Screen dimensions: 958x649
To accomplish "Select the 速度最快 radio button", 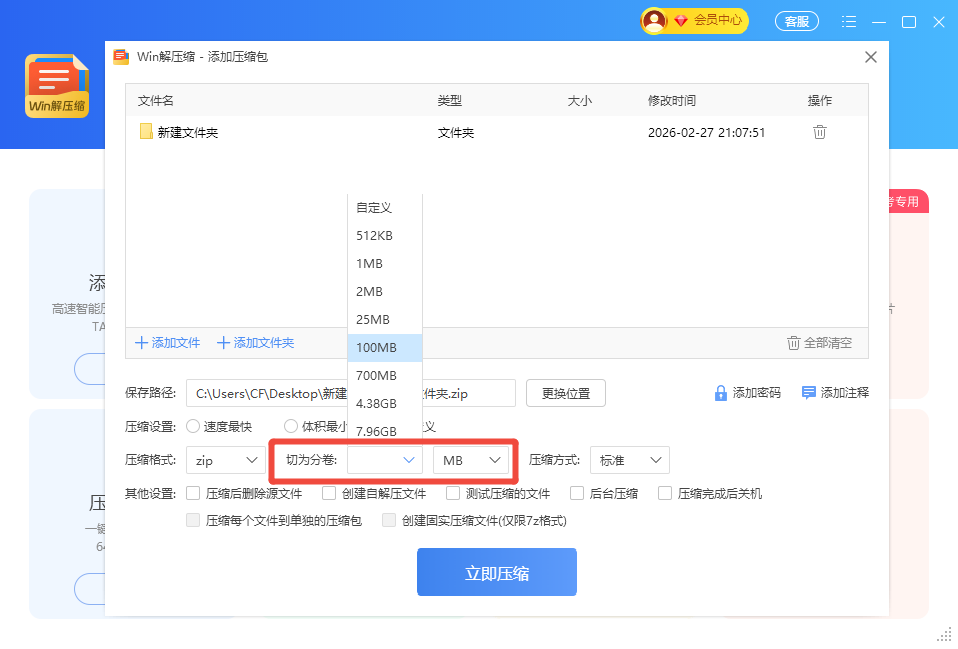I will pos(193,426).
